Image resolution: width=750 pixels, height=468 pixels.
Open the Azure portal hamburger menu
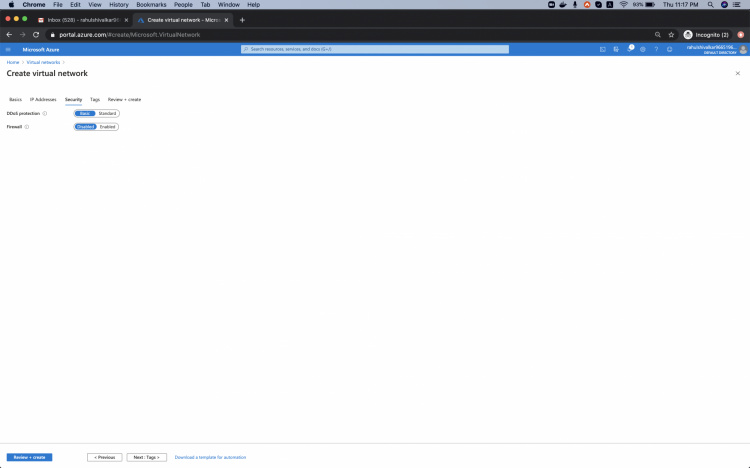(x=8, y=49)
